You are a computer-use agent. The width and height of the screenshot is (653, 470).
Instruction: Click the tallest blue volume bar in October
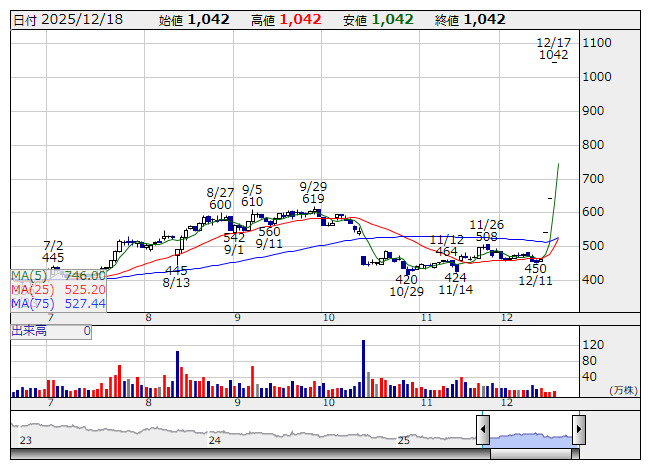(364, 368)
